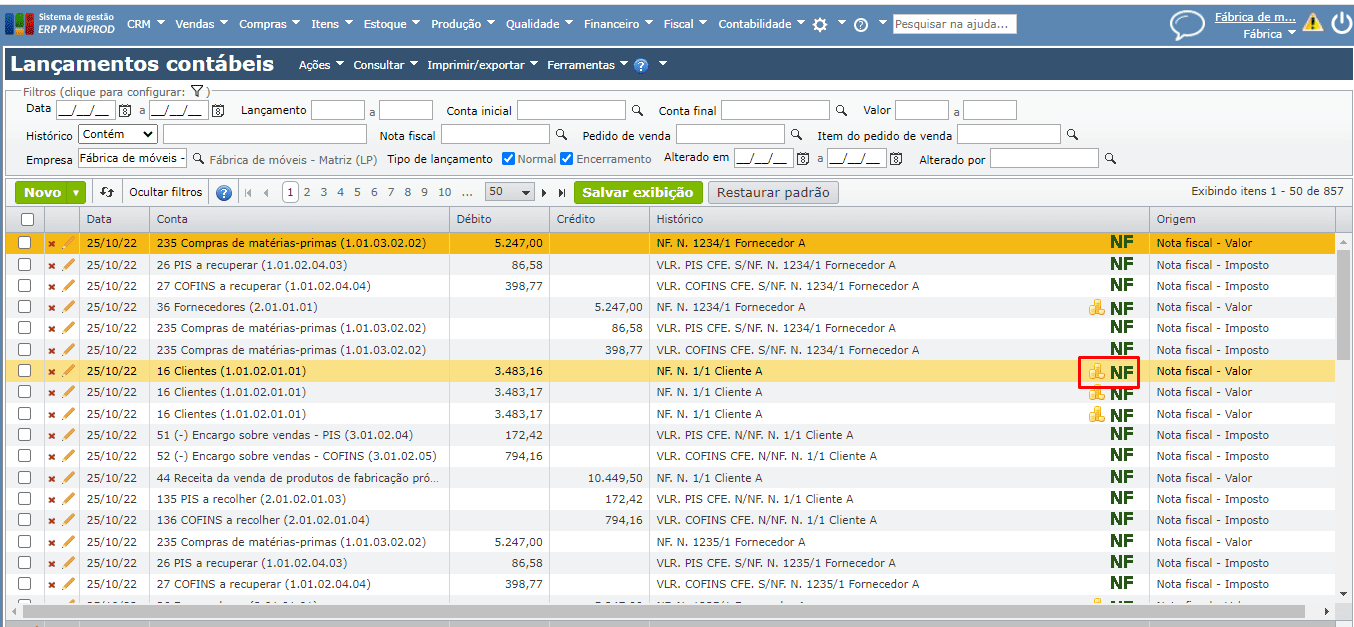Edit the PIS a recuperar 86,58 row pencil
Viewport: 1354px width, 627px height.
68,265
